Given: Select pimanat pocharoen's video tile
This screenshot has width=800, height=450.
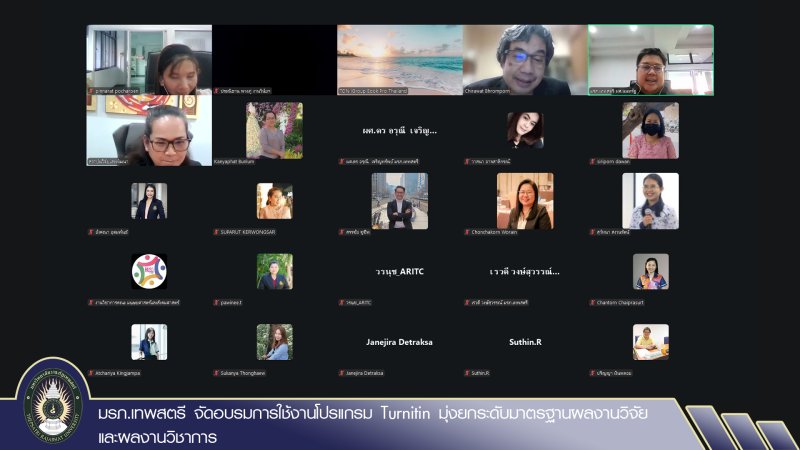Looking at the screenshot, I should [x=149, y=60].
